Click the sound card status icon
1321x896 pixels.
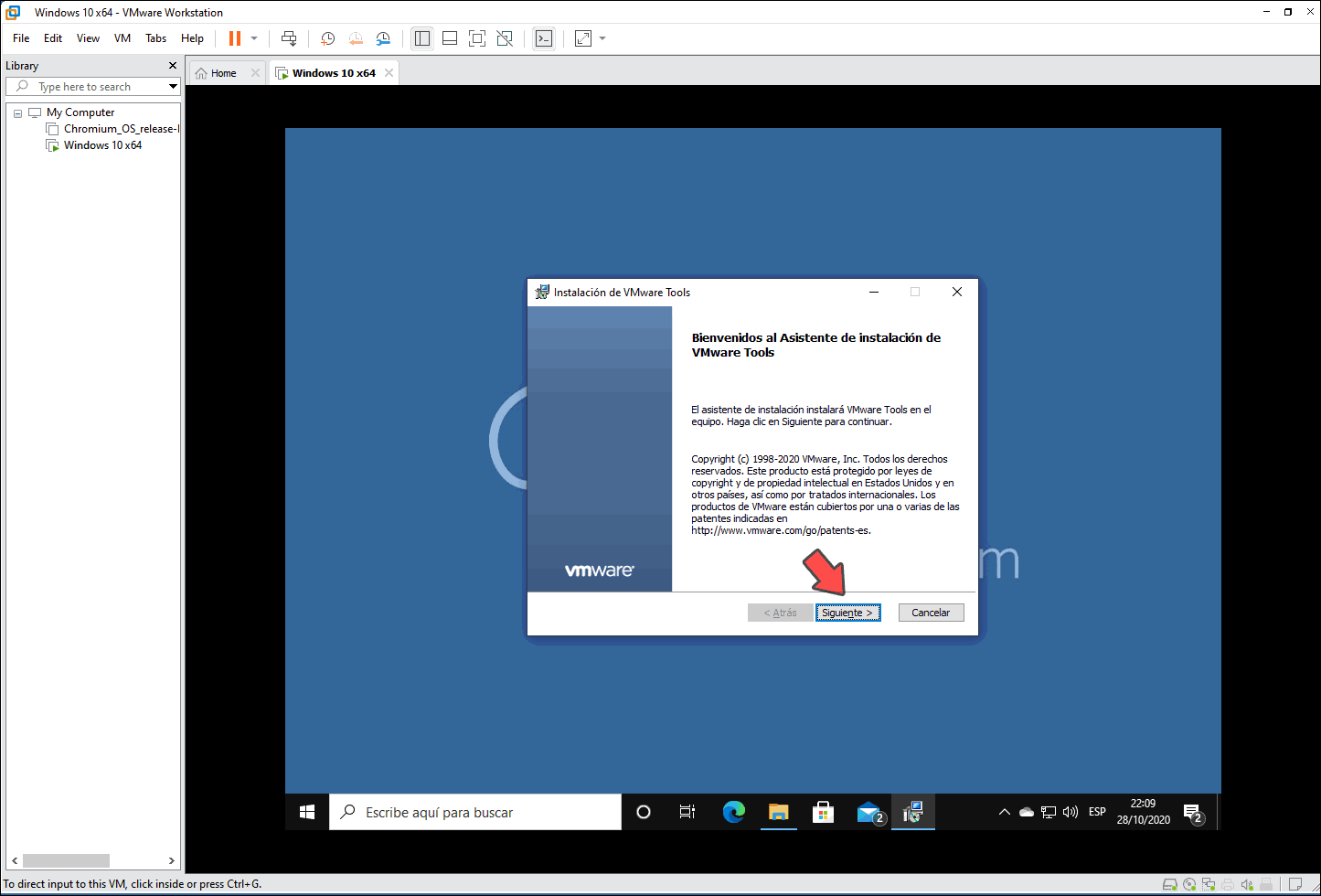click(1247, 884)
